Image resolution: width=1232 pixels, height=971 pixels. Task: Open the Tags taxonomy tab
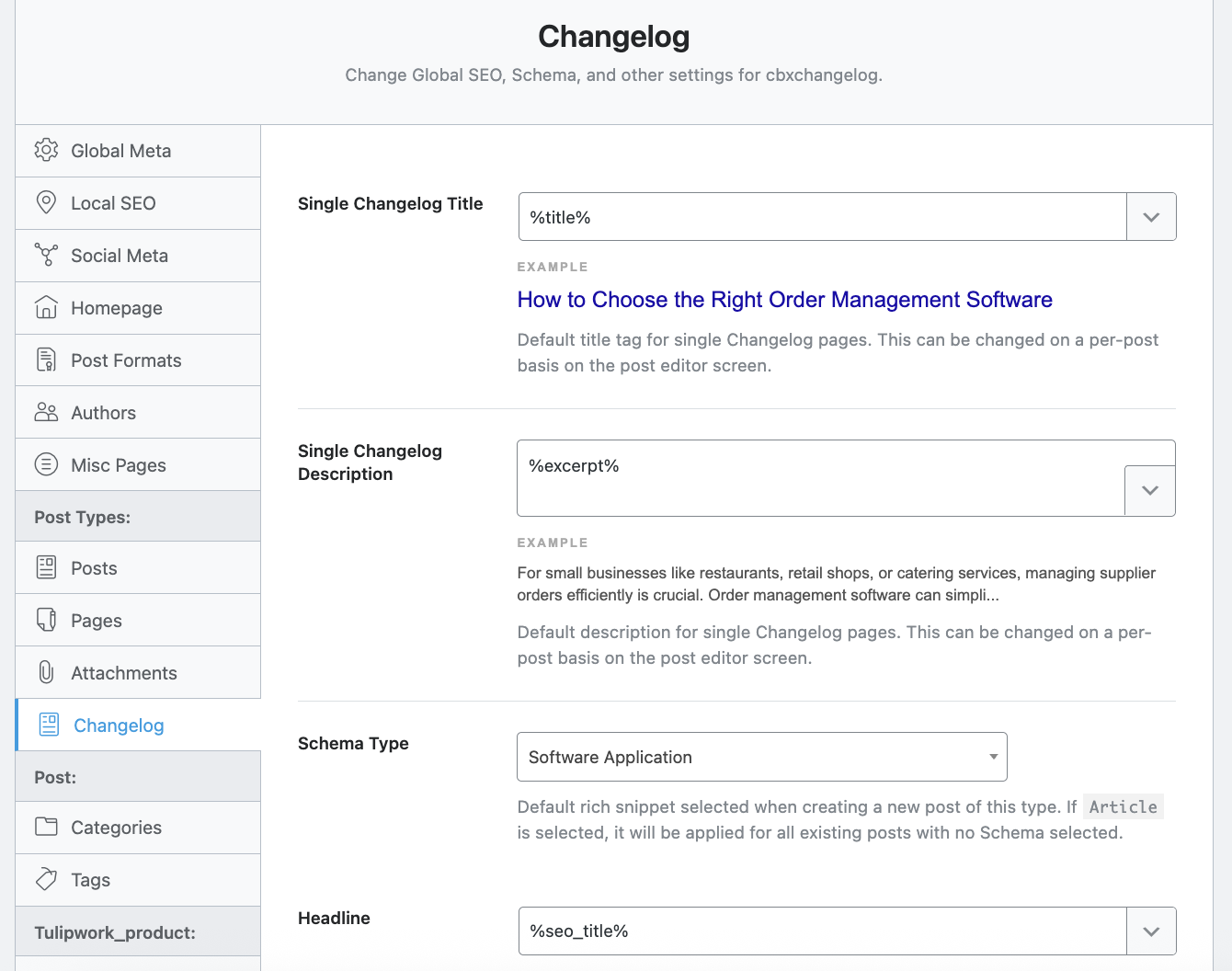point(138,880)
